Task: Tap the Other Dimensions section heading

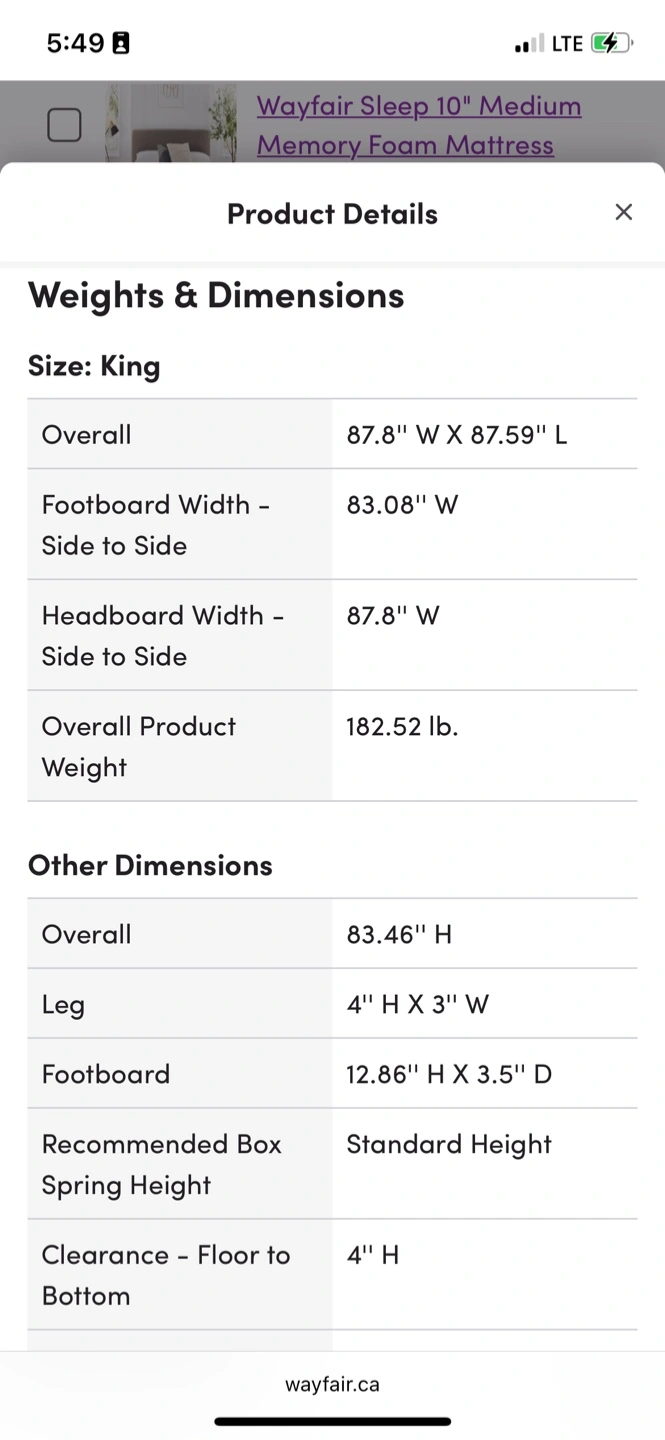Action: pyautogui.click(x=150, y=865)
